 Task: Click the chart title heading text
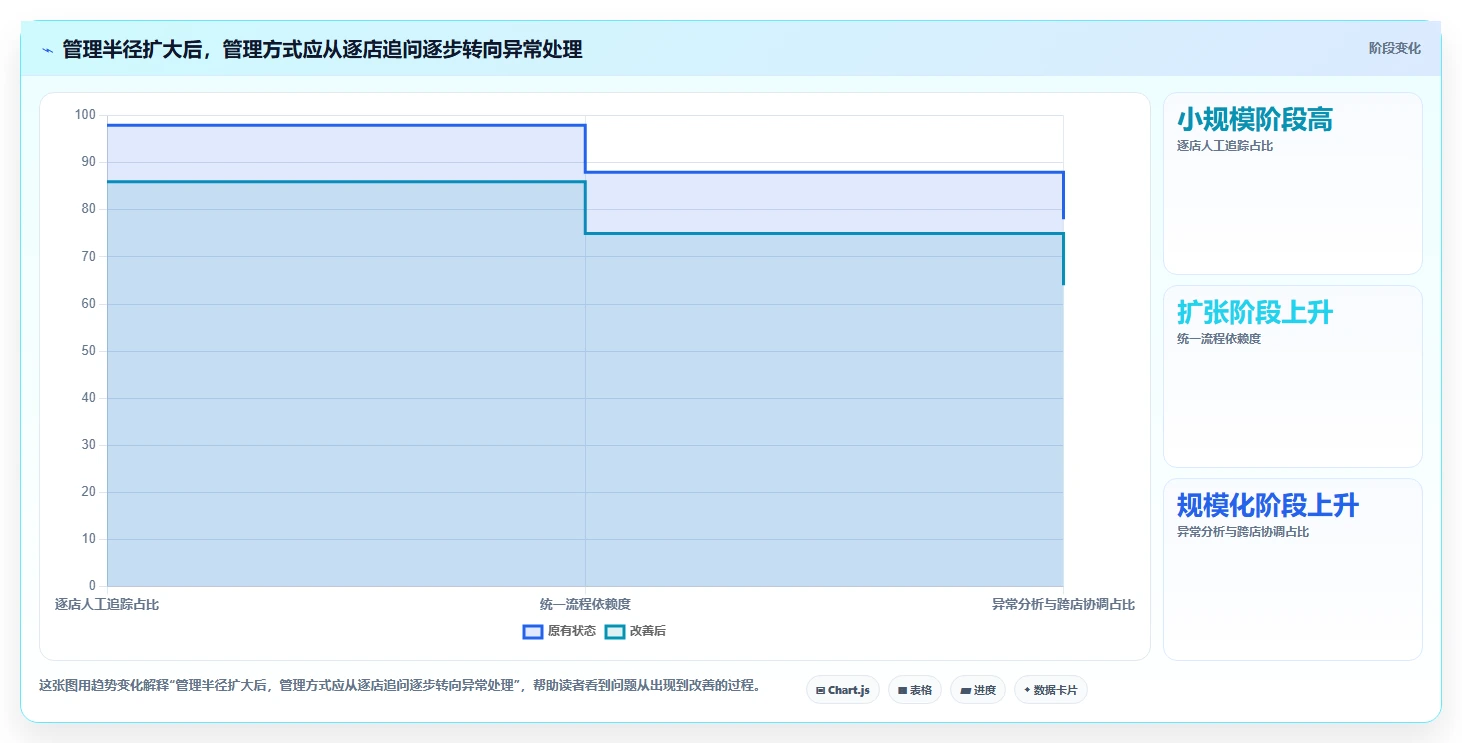click(322, 49)
